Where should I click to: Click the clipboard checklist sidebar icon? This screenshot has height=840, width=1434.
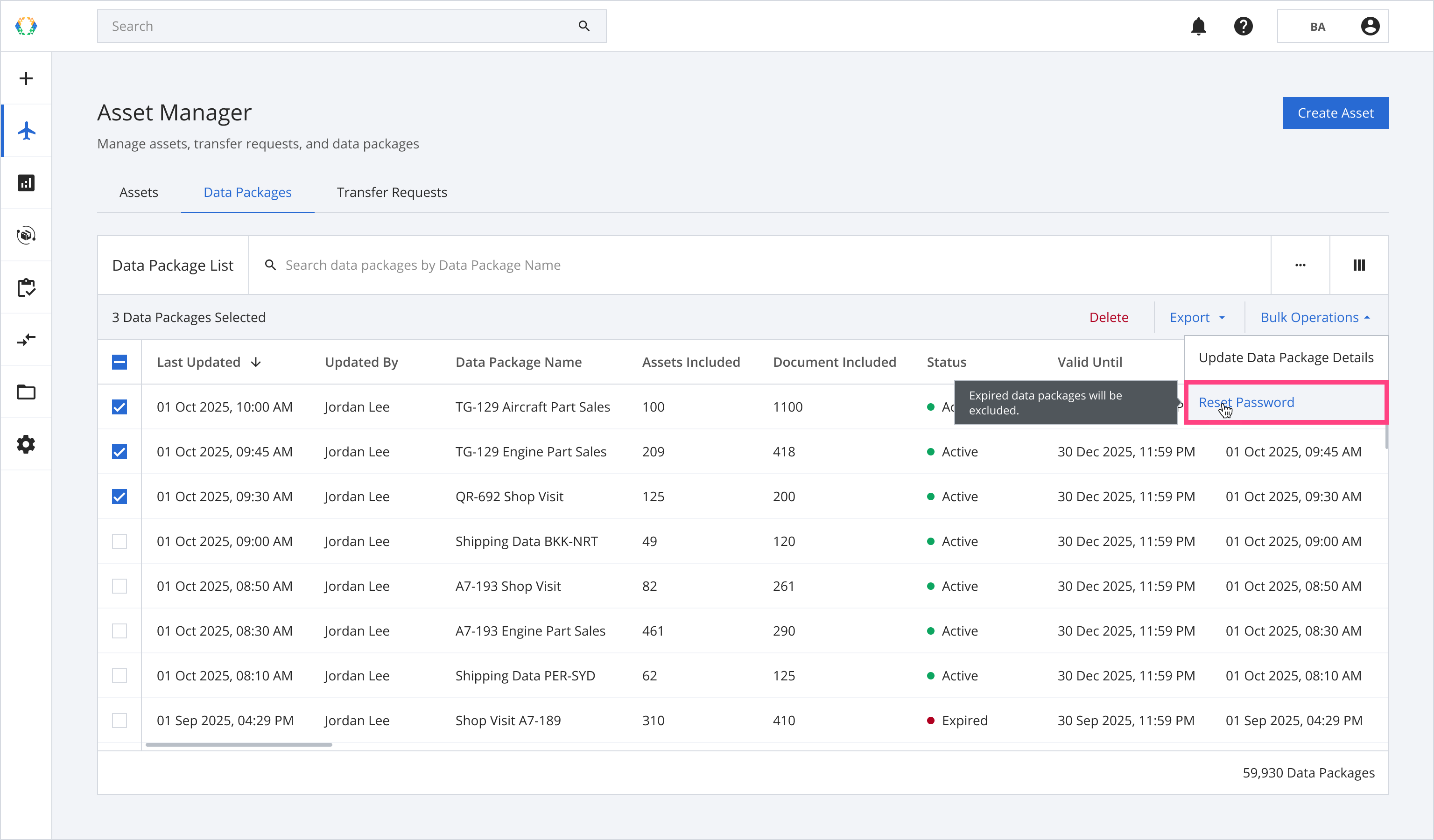click(x=26, y=288)
